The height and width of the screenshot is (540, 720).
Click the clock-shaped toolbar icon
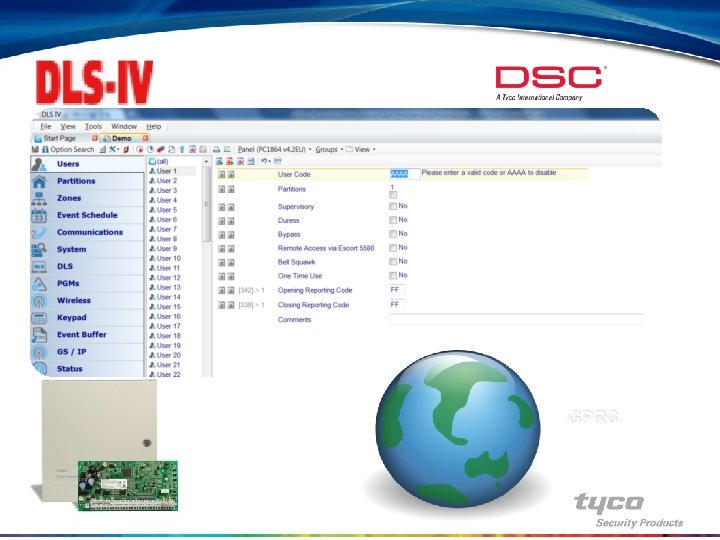150,149
